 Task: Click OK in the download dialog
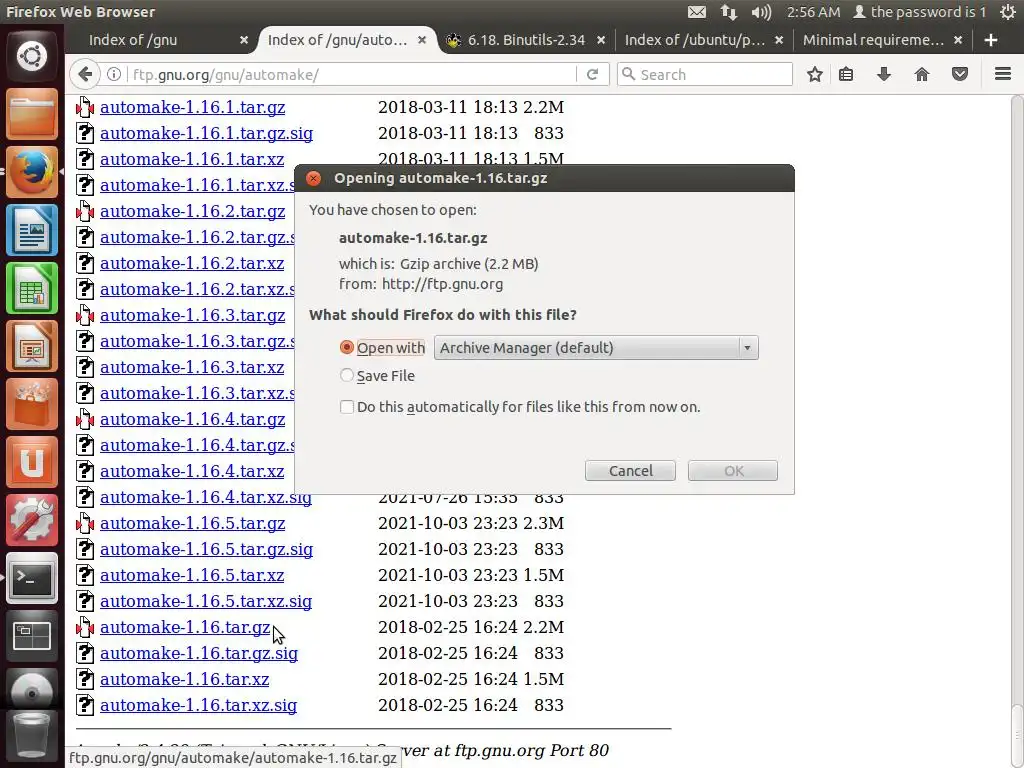coord(733,471)
